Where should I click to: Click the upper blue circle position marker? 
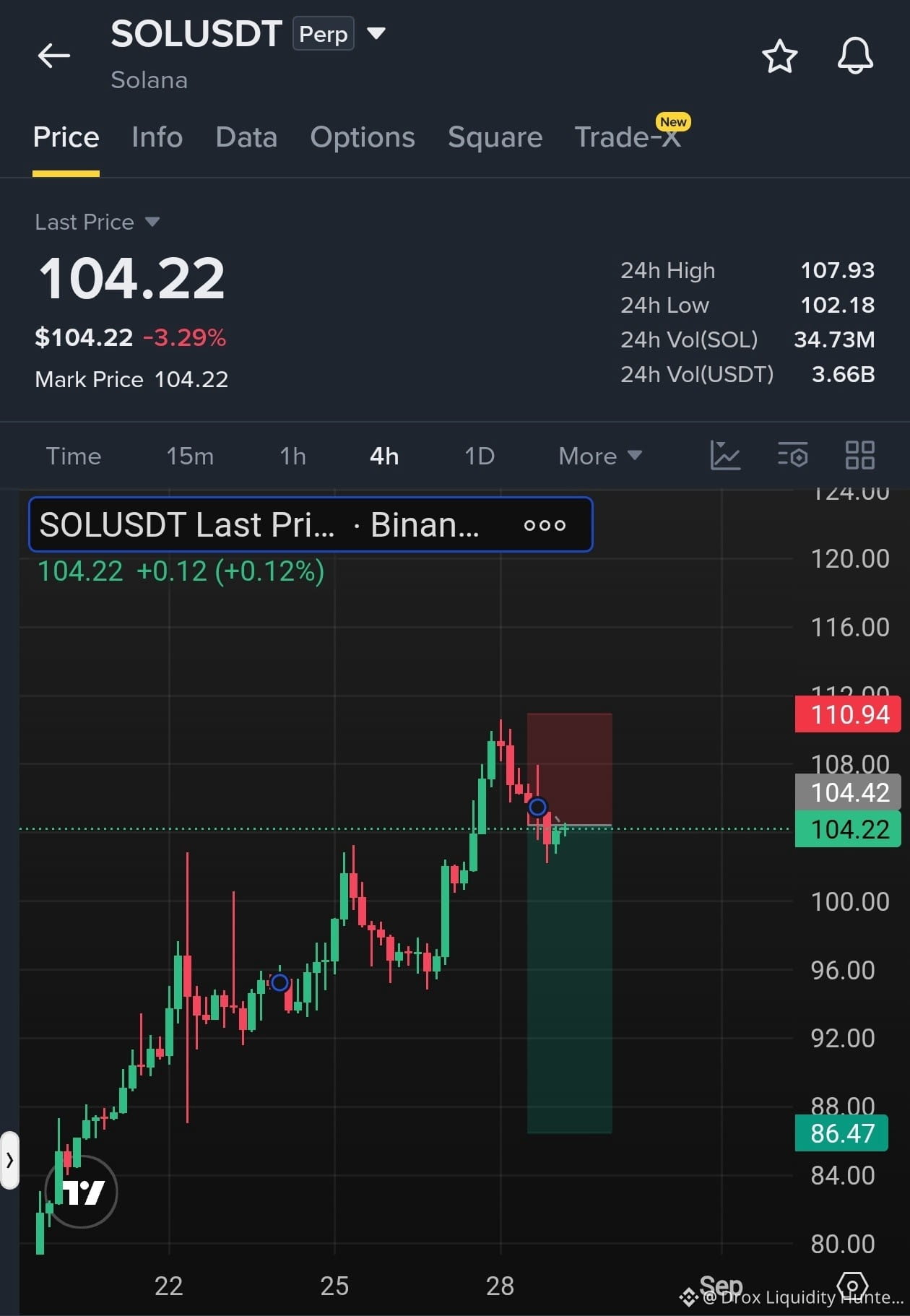[537, 807]
